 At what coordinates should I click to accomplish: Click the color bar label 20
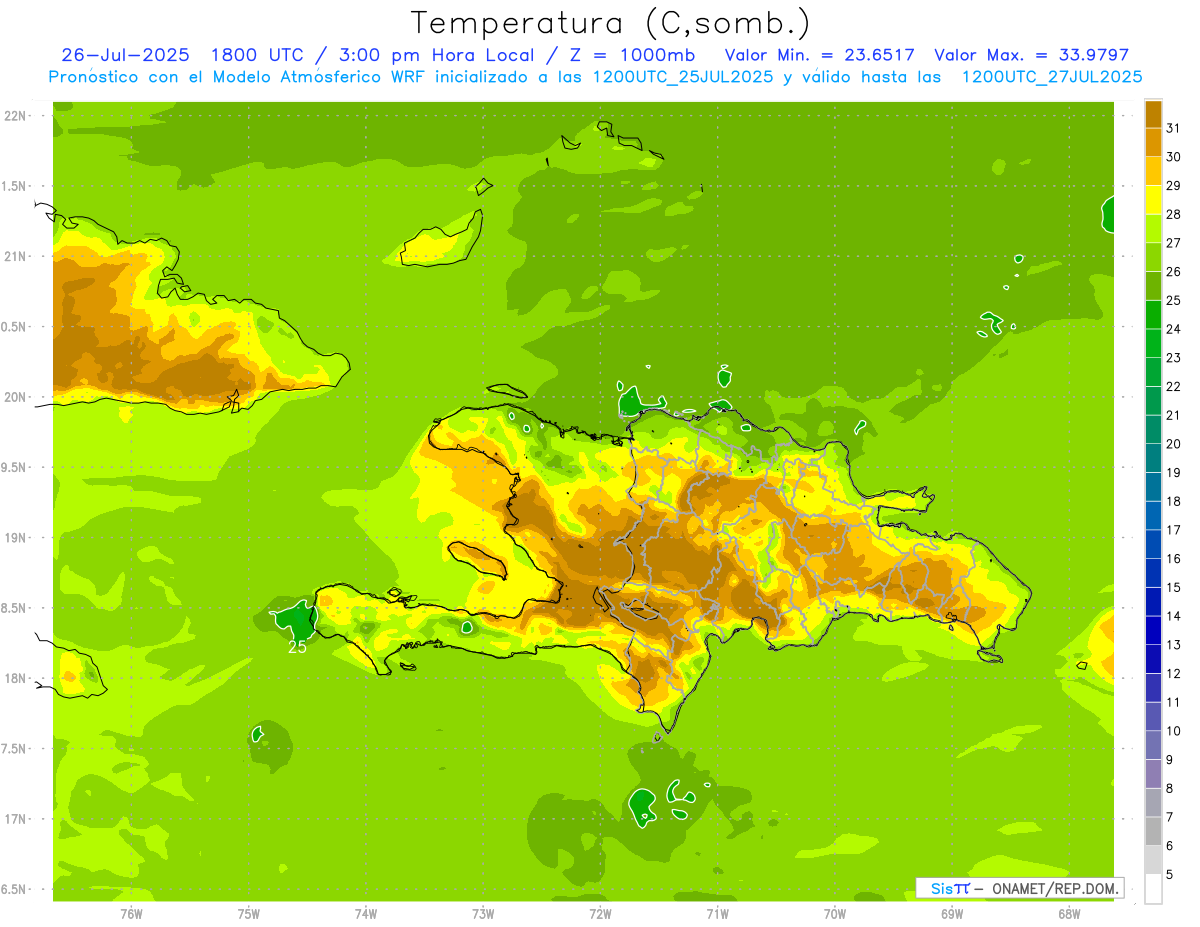click(x=1174, y=444)
